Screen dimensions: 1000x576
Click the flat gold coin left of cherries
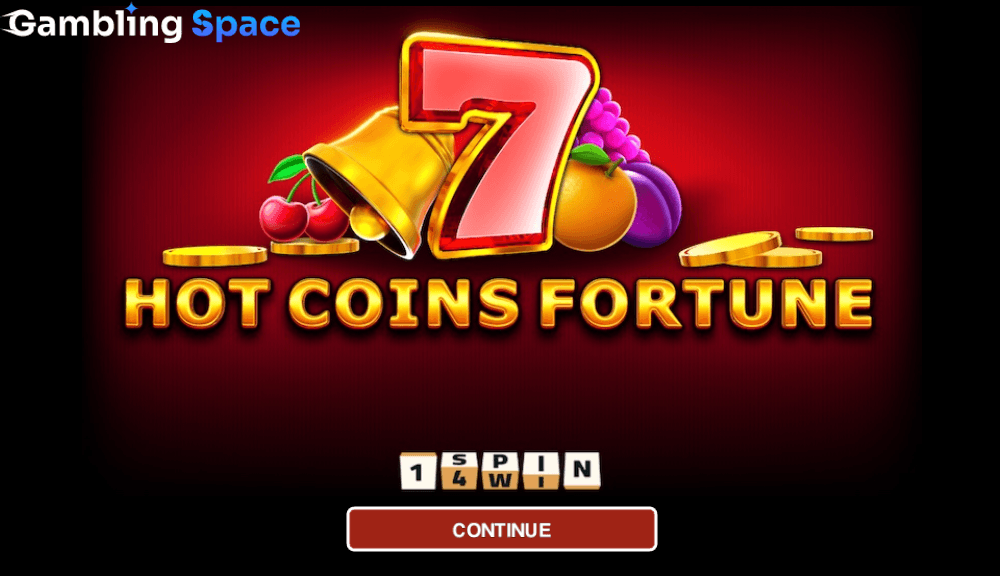point(215,256)
